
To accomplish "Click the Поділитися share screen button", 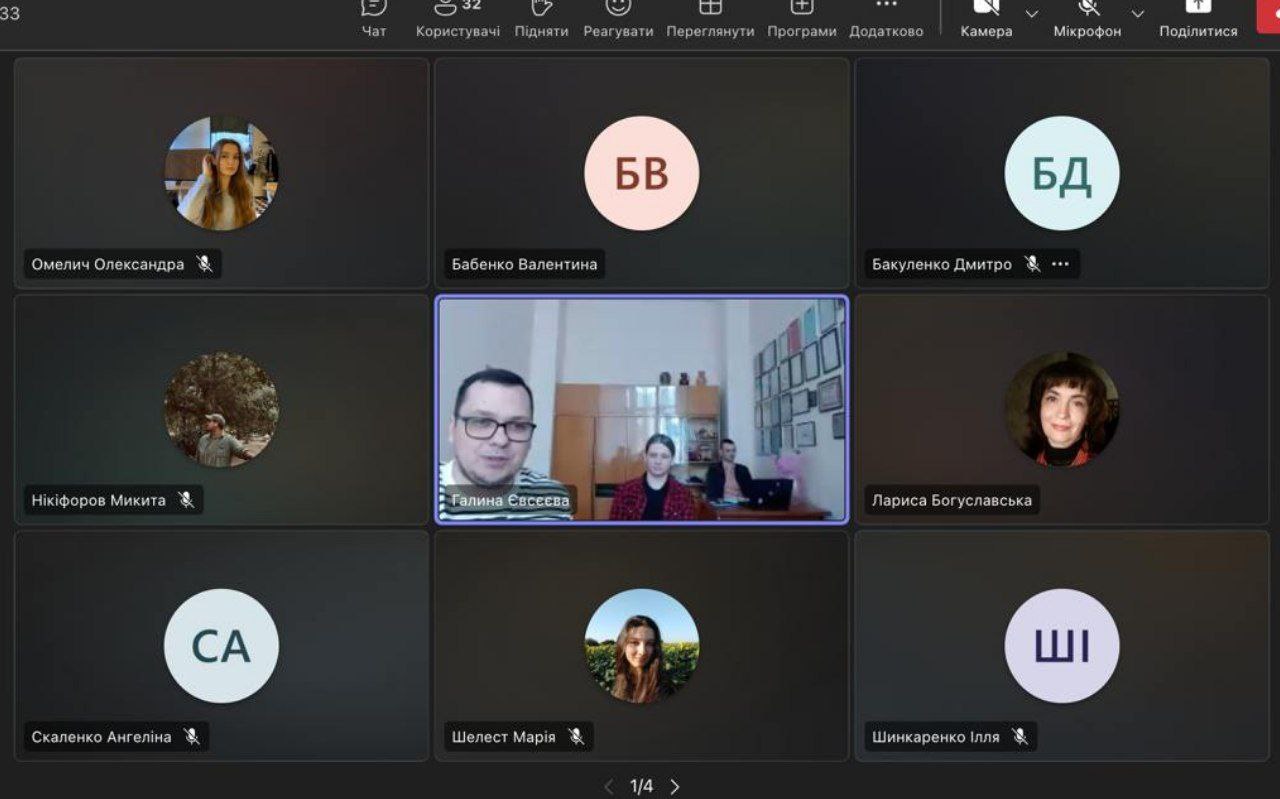I will click(1198, 18).
